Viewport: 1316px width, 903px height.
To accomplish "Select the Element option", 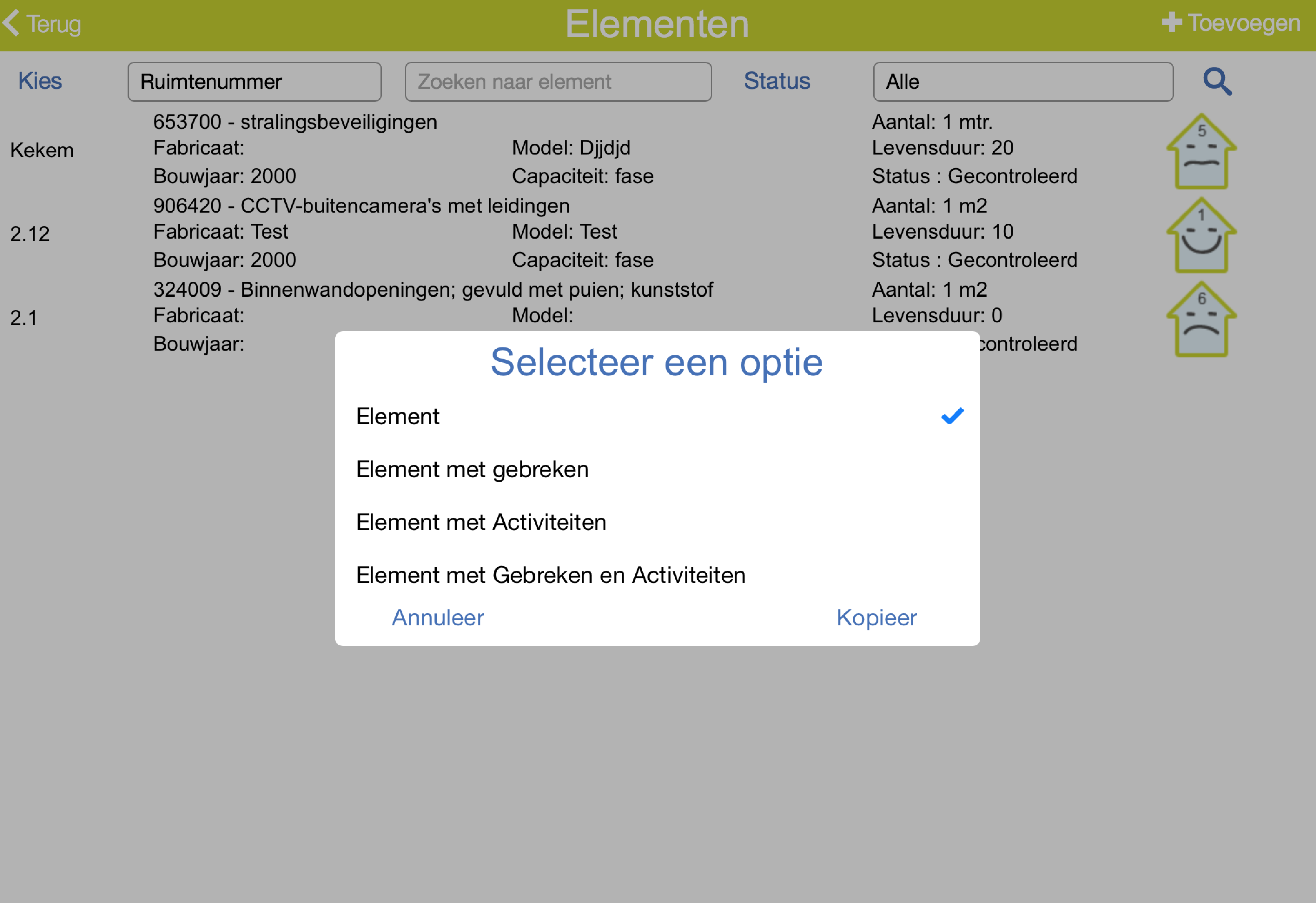I will tap(658, 417).
